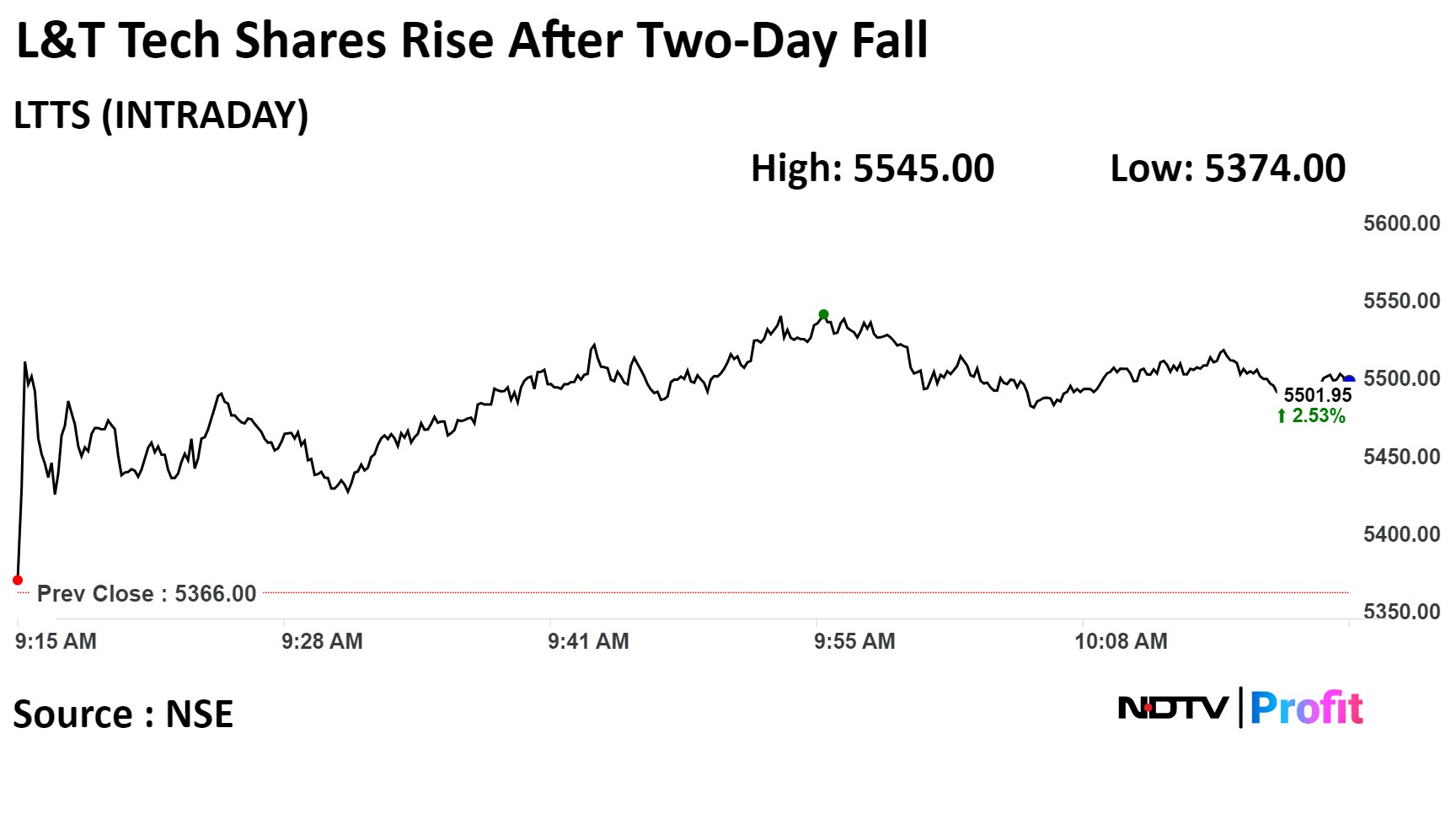Click the chart headline about L&T Tech Shares

[x=472, y=40]
